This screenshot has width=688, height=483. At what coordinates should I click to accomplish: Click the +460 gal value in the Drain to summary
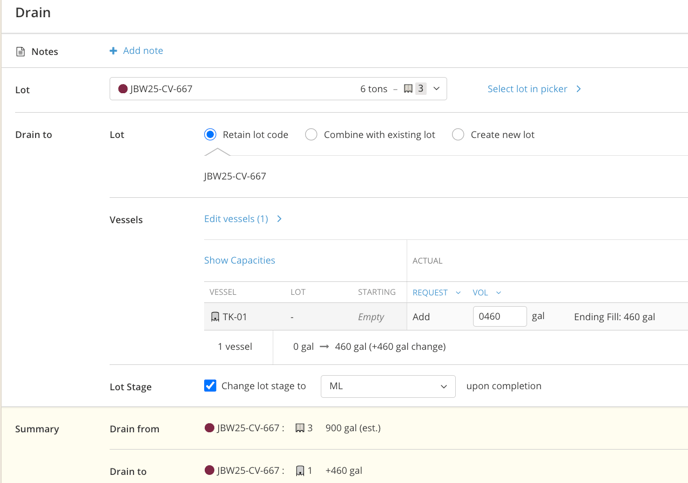coord(344,471)
